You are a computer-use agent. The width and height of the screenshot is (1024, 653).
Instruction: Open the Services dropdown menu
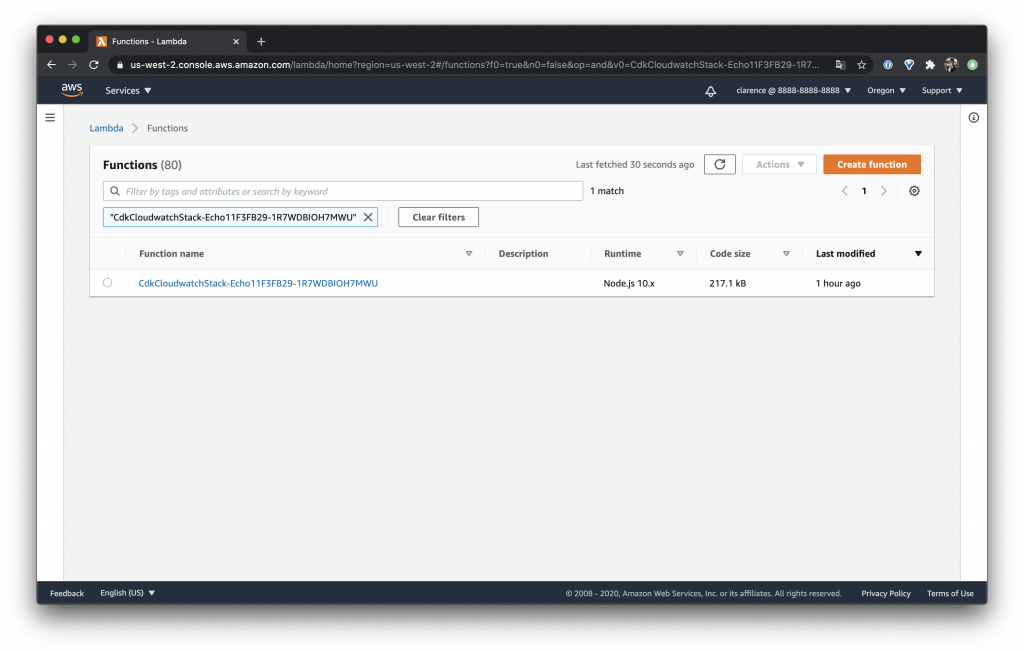(x=128, y=90)
